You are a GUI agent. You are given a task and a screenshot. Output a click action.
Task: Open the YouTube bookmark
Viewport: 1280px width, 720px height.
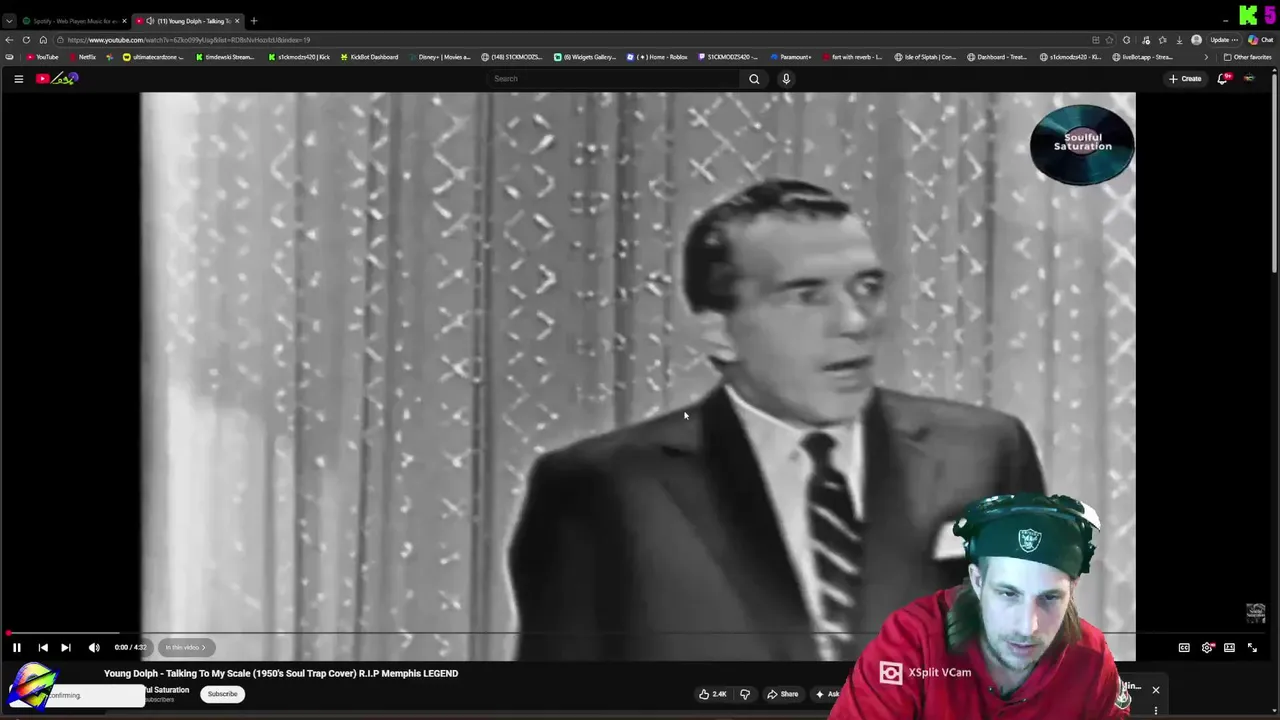point(42,57)
